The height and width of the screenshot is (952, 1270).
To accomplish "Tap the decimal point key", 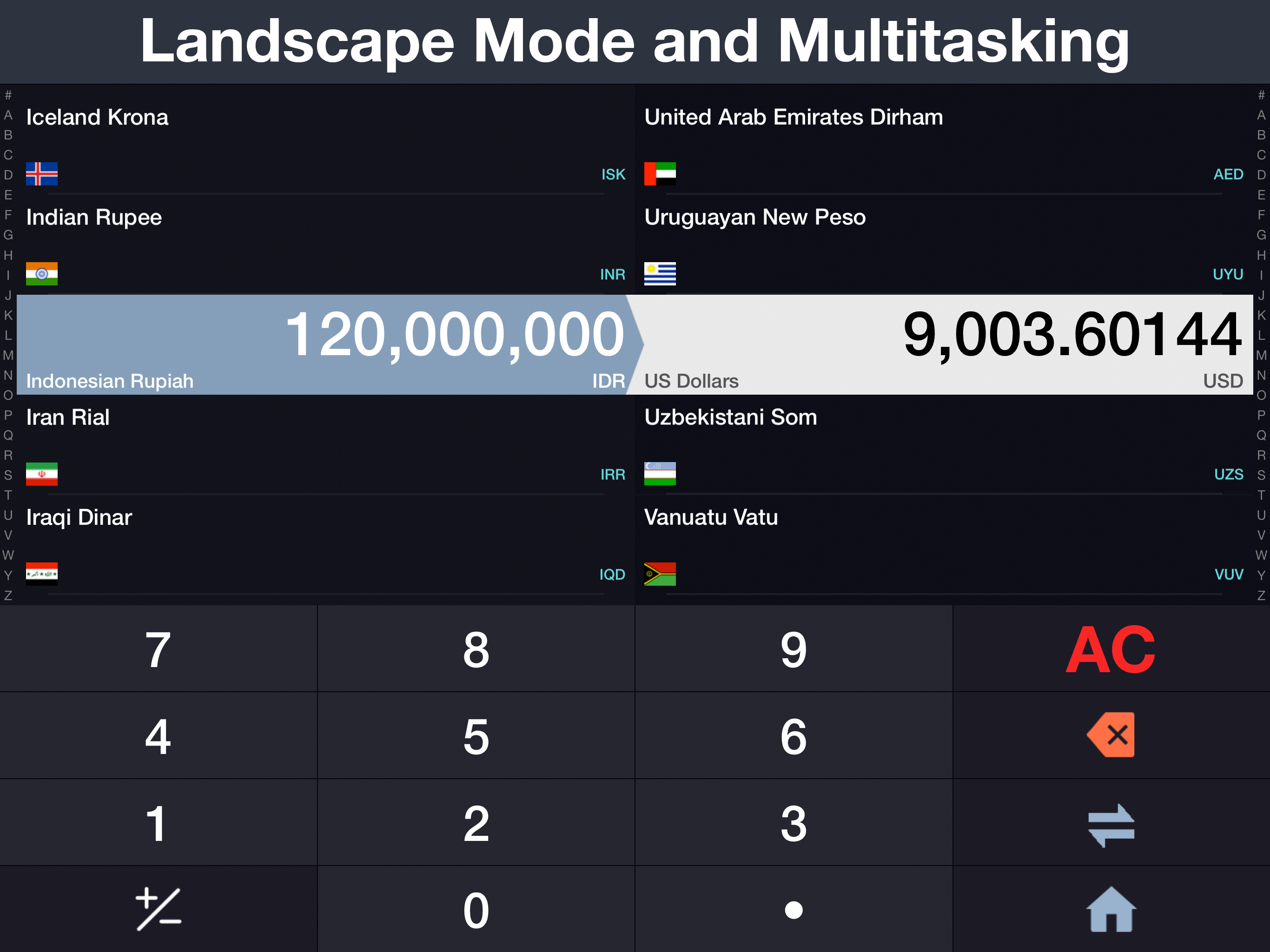I will (794, 910).
